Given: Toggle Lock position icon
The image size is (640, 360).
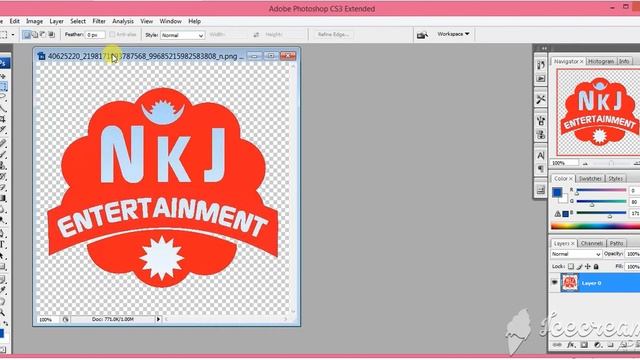Looking at the screenshot, I should click(x=588, y=267).
